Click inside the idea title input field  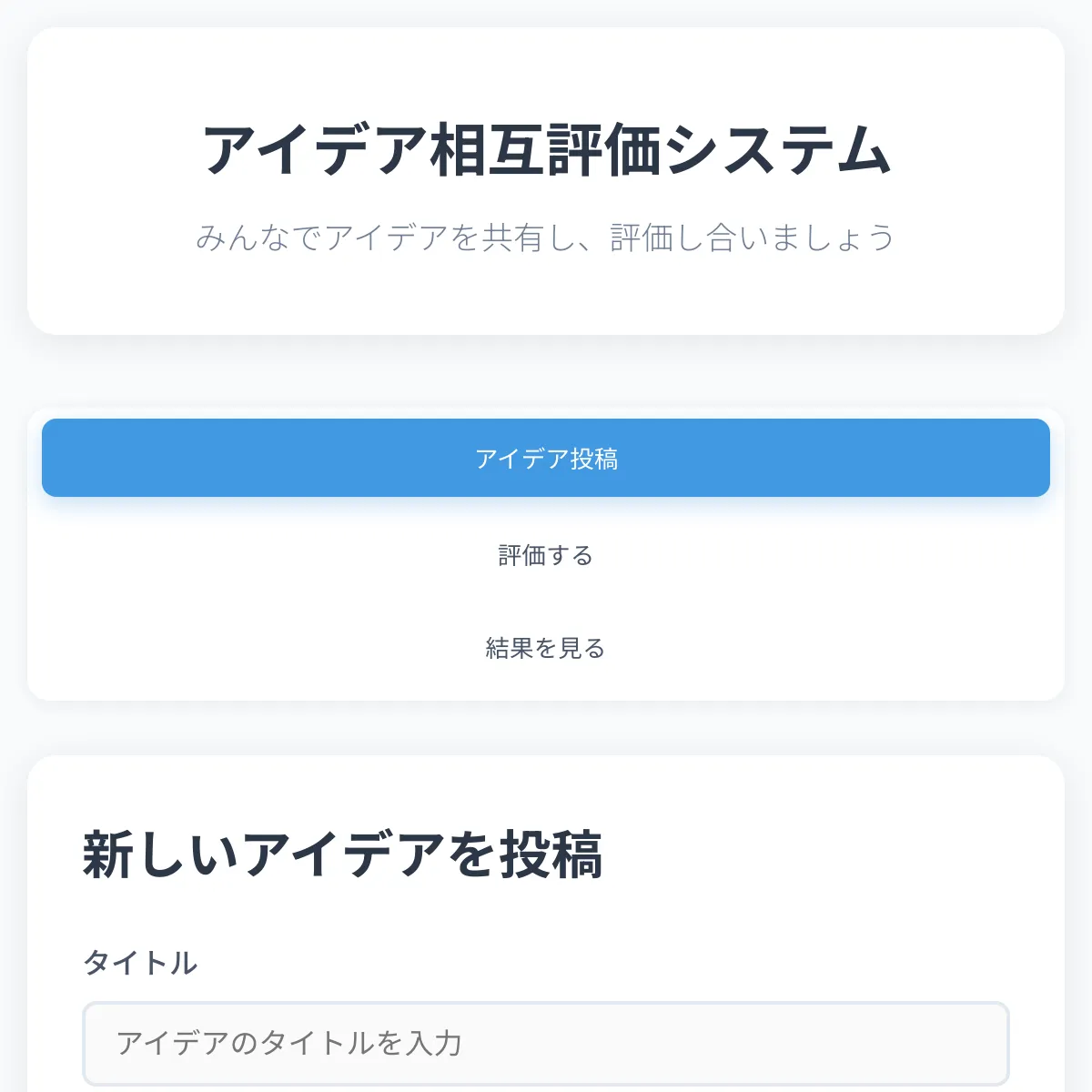click(546, 1042)
